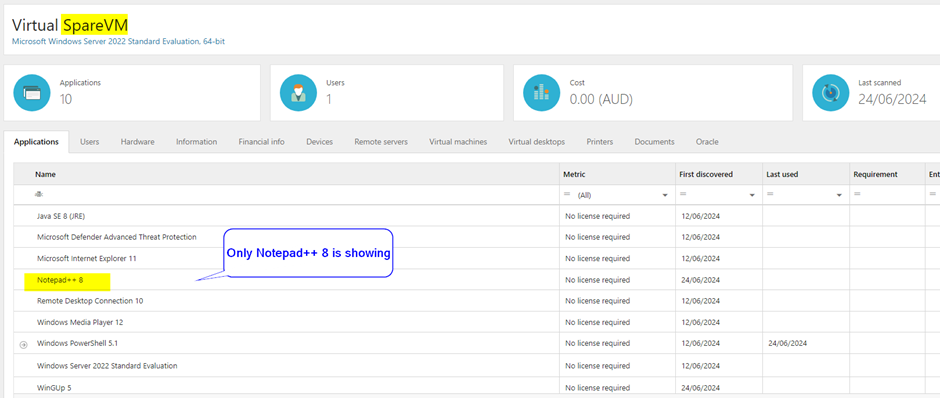940x398 pixels.
Task: Open the Virtual machines tab
Action: click(x=458, y=142)
